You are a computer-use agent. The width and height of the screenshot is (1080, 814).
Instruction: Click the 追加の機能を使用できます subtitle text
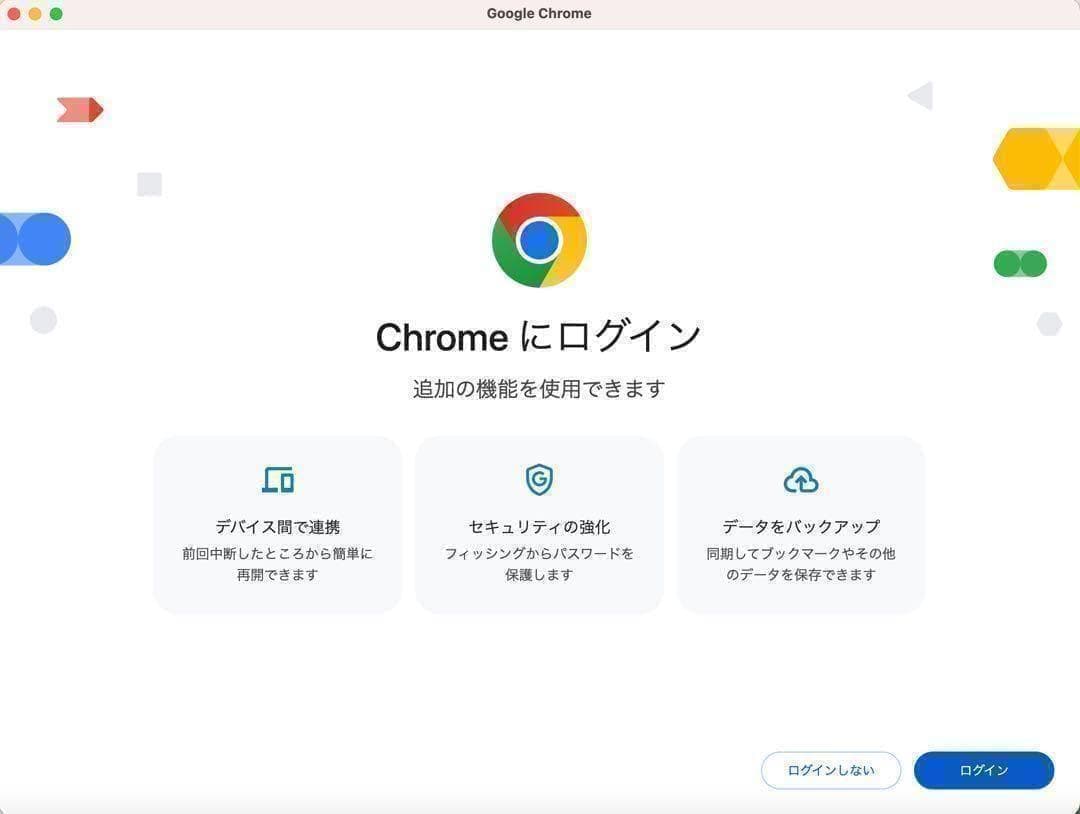[539, 389]
